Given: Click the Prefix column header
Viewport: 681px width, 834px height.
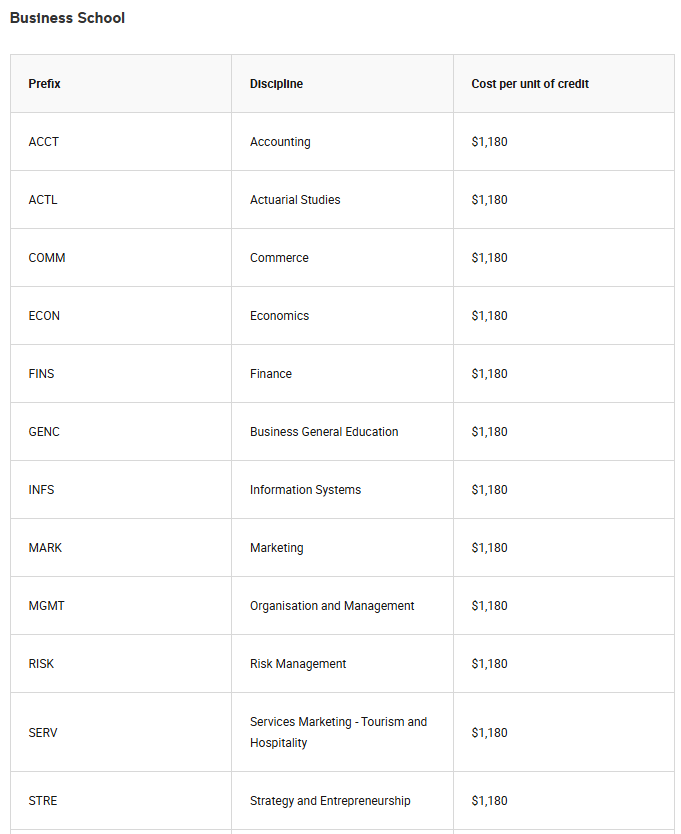Looking at the screenshot, I should pyautogui.click(x=45, y=84).
